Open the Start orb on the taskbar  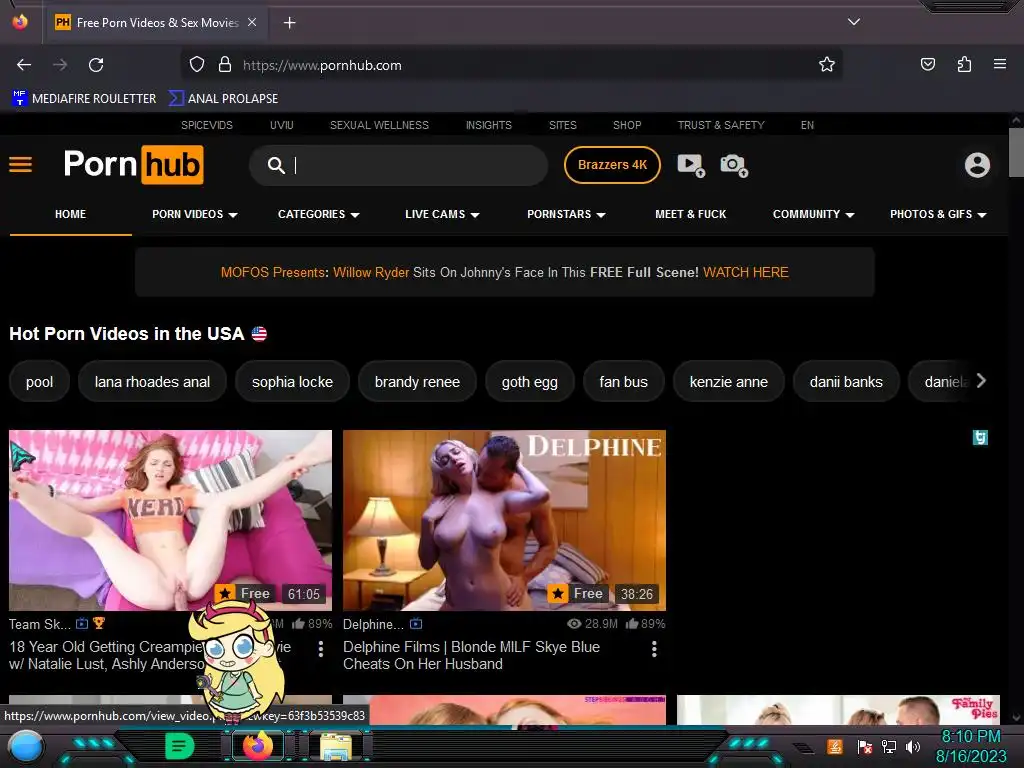click(x=25, y=746)
